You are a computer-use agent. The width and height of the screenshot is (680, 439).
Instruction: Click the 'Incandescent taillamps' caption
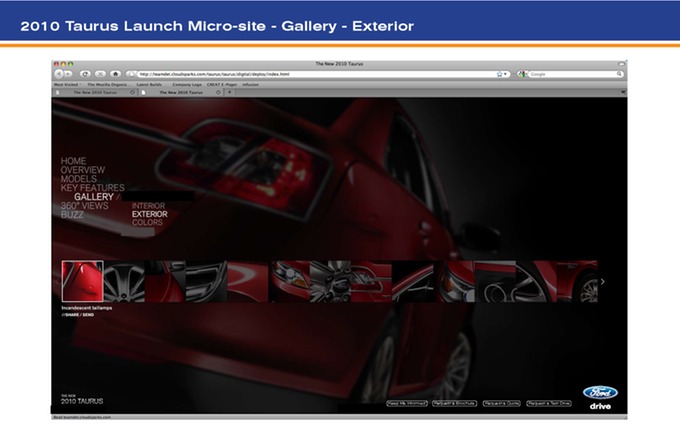pyautogui.click(x=87, y=308)
